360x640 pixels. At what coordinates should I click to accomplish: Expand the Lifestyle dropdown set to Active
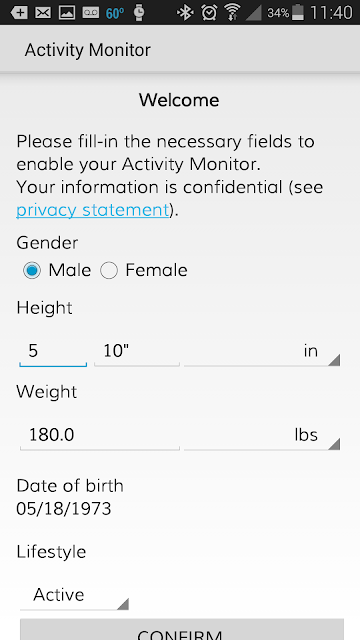(x=74, y=595)
